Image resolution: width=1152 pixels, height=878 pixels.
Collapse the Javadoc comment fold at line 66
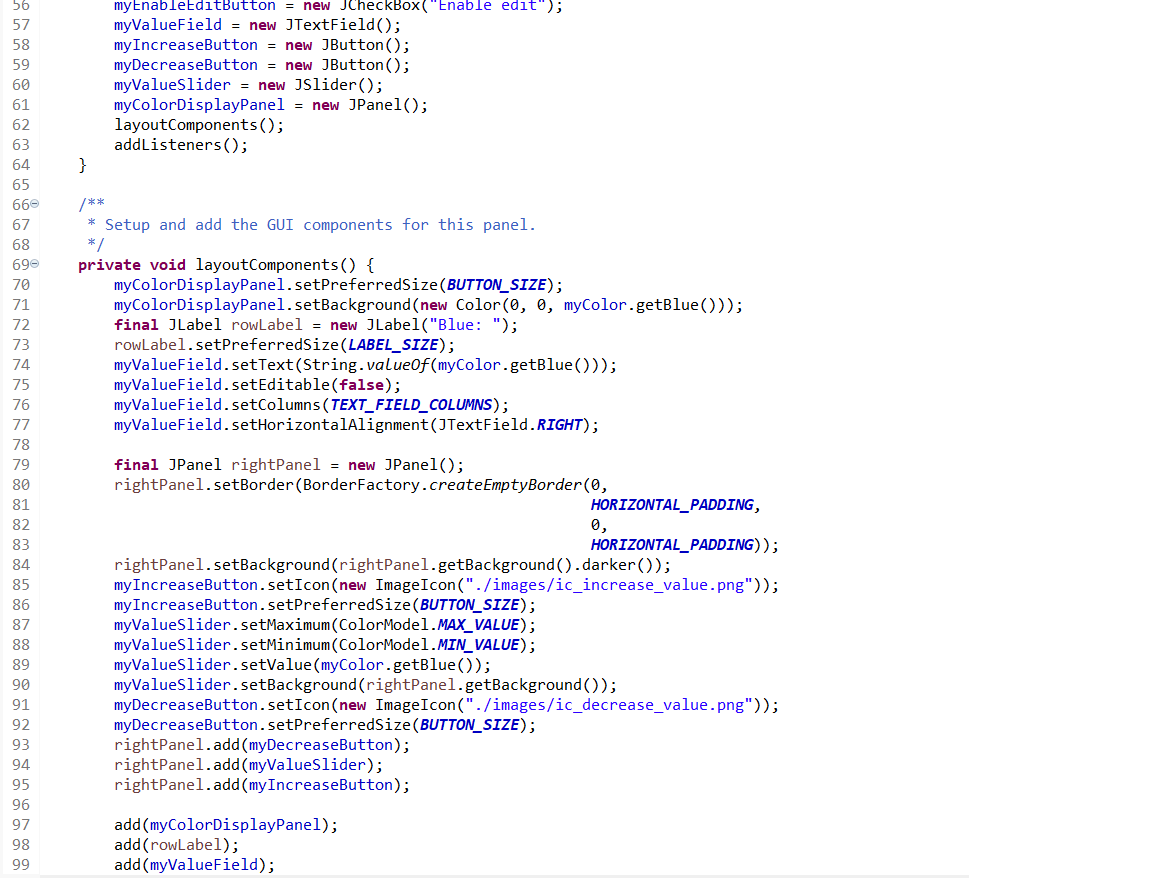click(35, 204)
